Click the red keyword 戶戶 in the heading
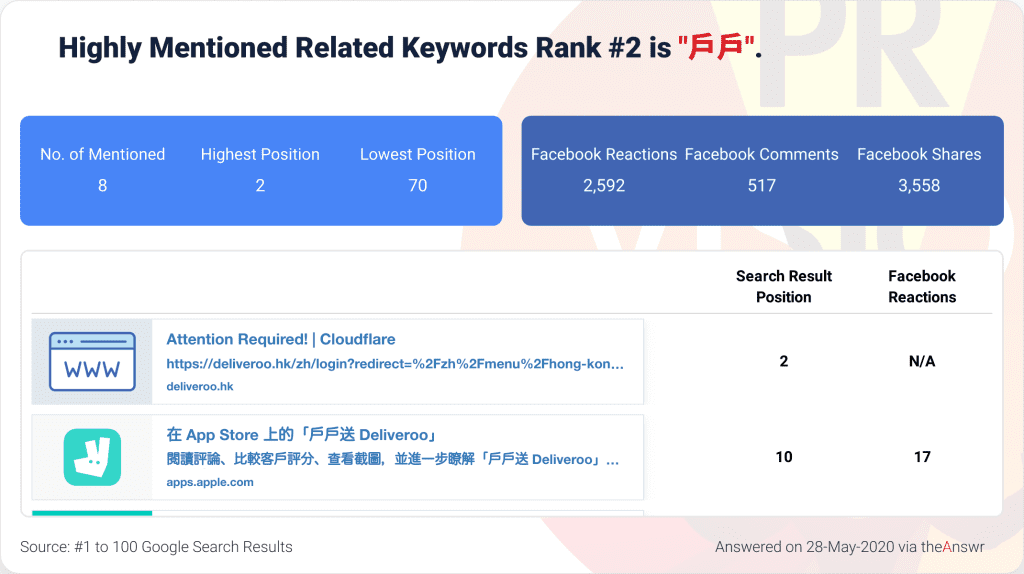 click(x=716, y=47)
